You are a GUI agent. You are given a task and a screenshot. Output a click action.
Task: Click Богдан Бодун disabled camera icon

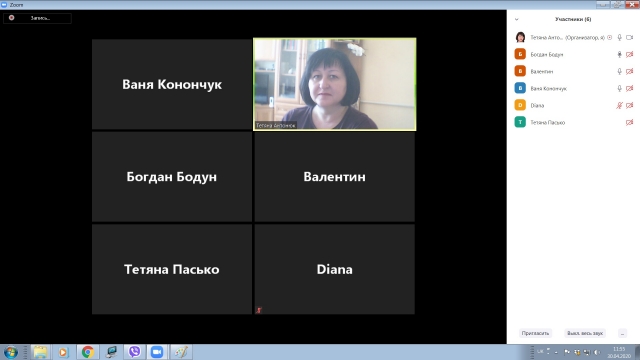tap(629, 54)
